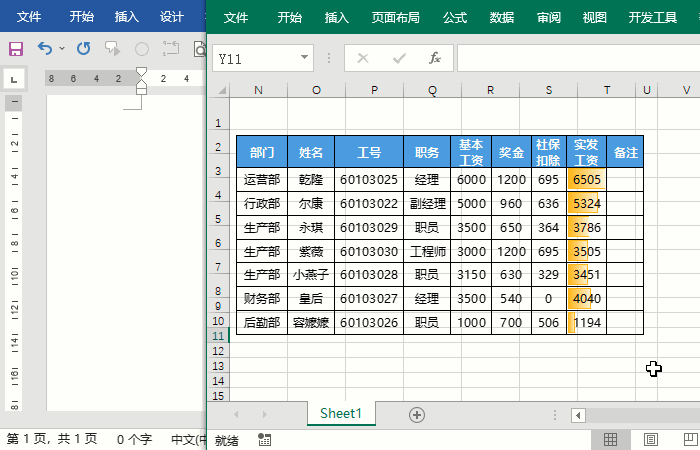700x450 pixels.
Task: Click the 6505 data bar cell
Action: (586, 179)
